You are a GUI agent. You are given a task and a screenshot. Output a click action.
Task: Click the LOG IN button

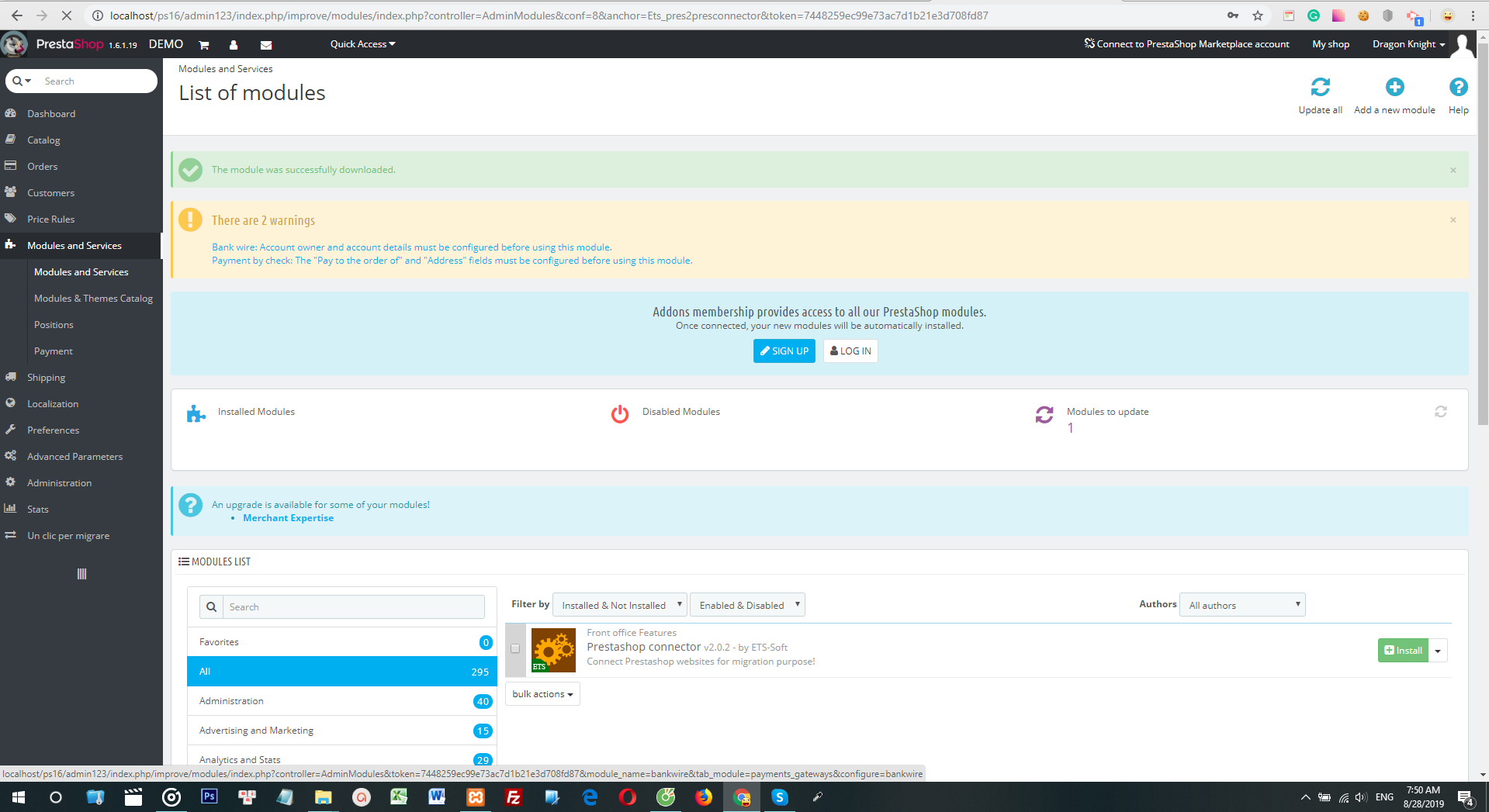(850, 351)
